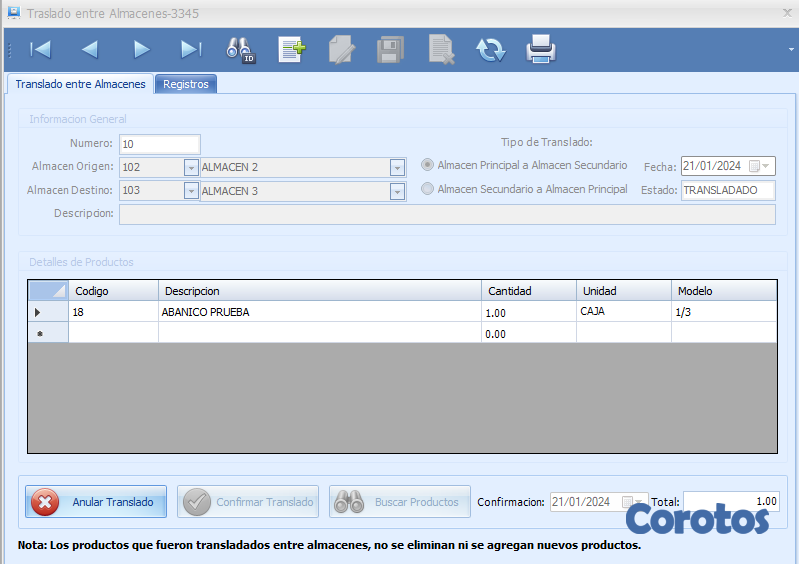The image size is (799, 564).
Task: Print the current transfer
Action: tap(540, 49)
